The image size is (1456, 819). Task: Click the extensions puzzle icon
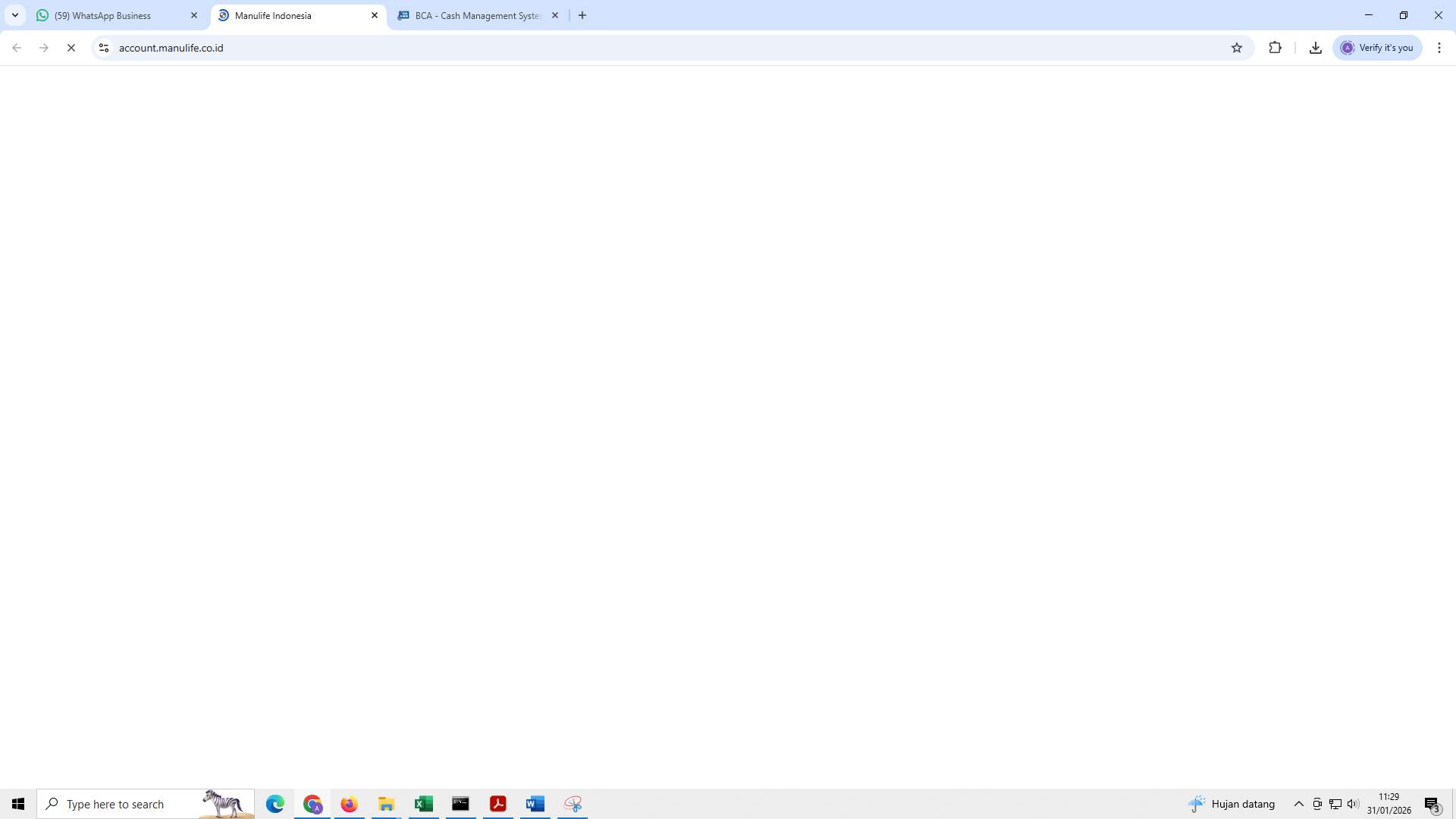pyautogui.click(x=1276, y=47)
